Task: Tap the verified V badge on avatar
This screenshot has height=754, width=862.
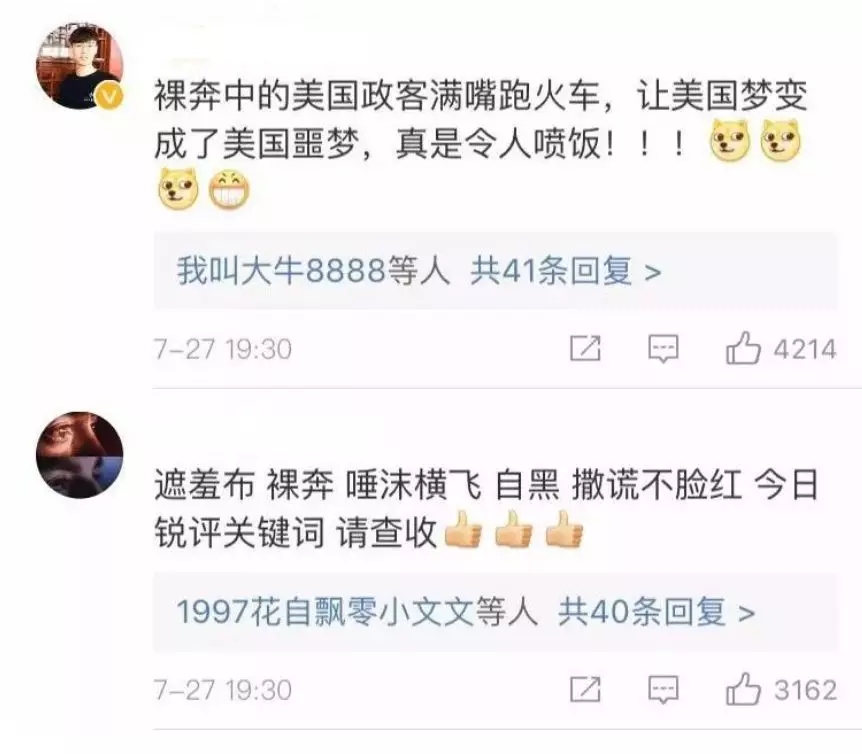Action: (109, 96)
